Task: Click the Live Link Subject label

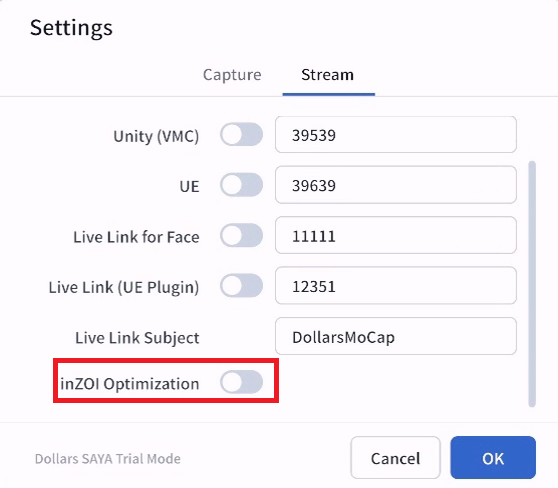Action: point(137,338)
